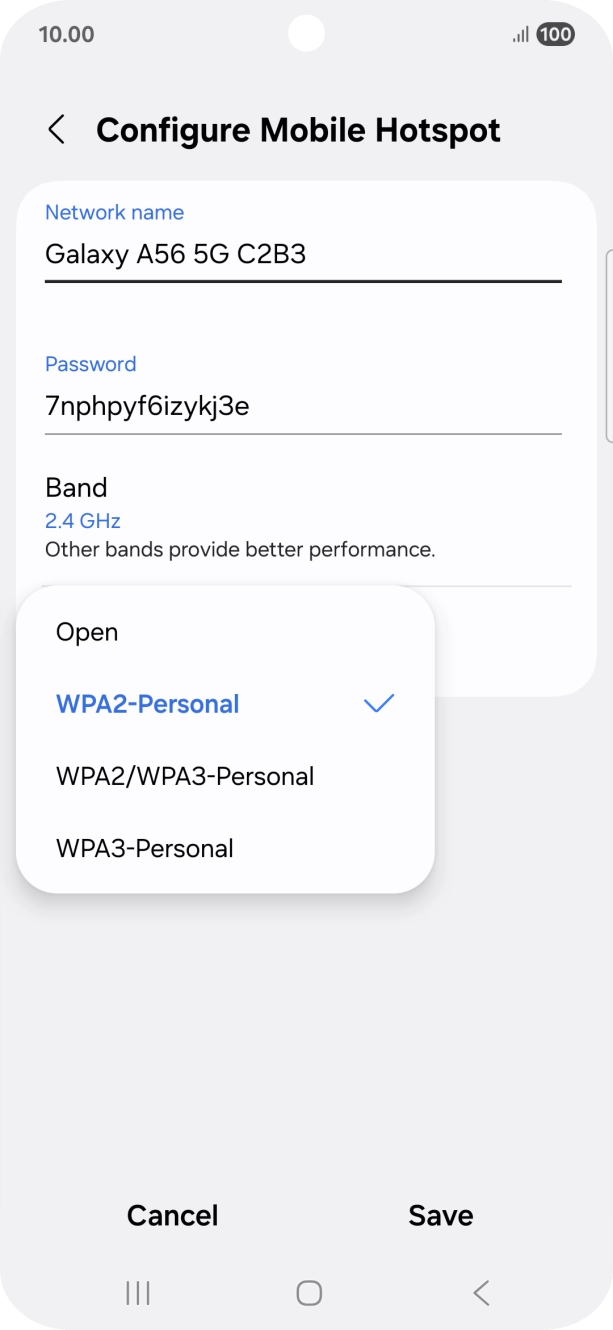The width and height of the screenshot is (613, 1330).
Task: Choose WPA2-Personal from the security list
Action: point(147,704)
